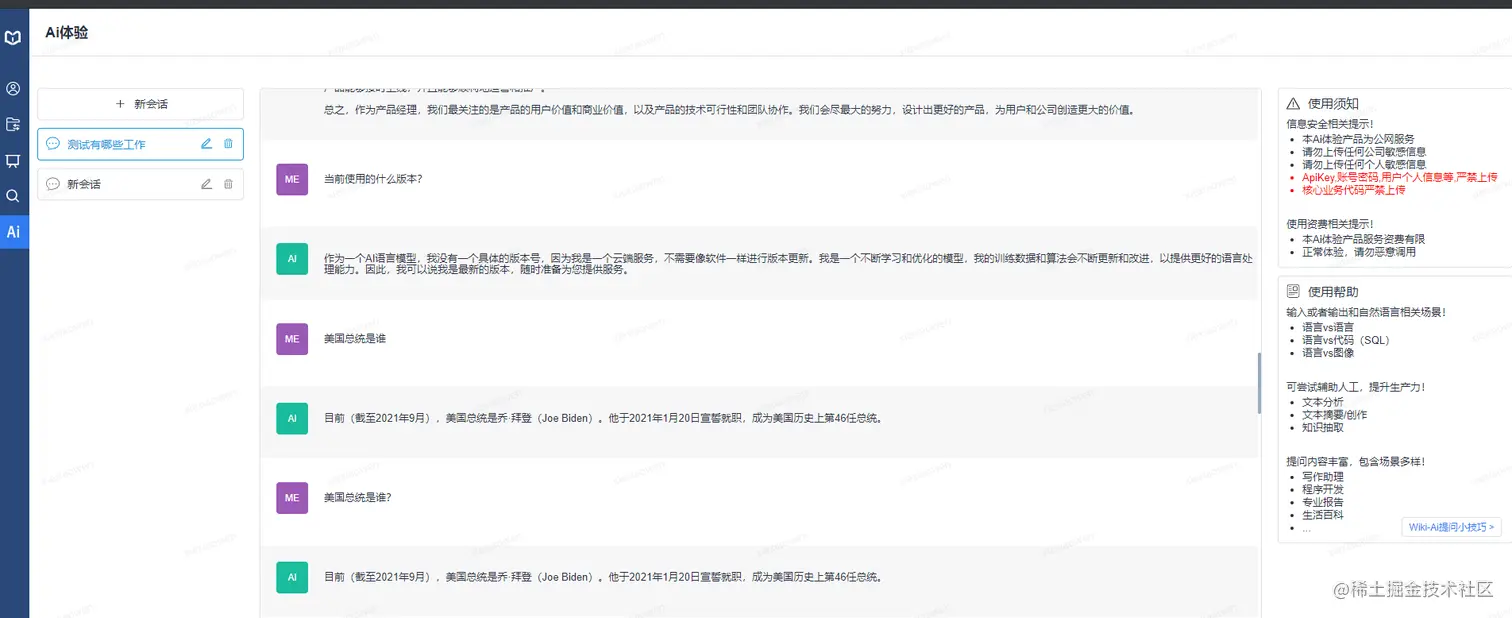This screenshot has height=618, width=1512.
Task: Open the Wiki-Ai提问小技巧 link
Action: point(1452,526)
